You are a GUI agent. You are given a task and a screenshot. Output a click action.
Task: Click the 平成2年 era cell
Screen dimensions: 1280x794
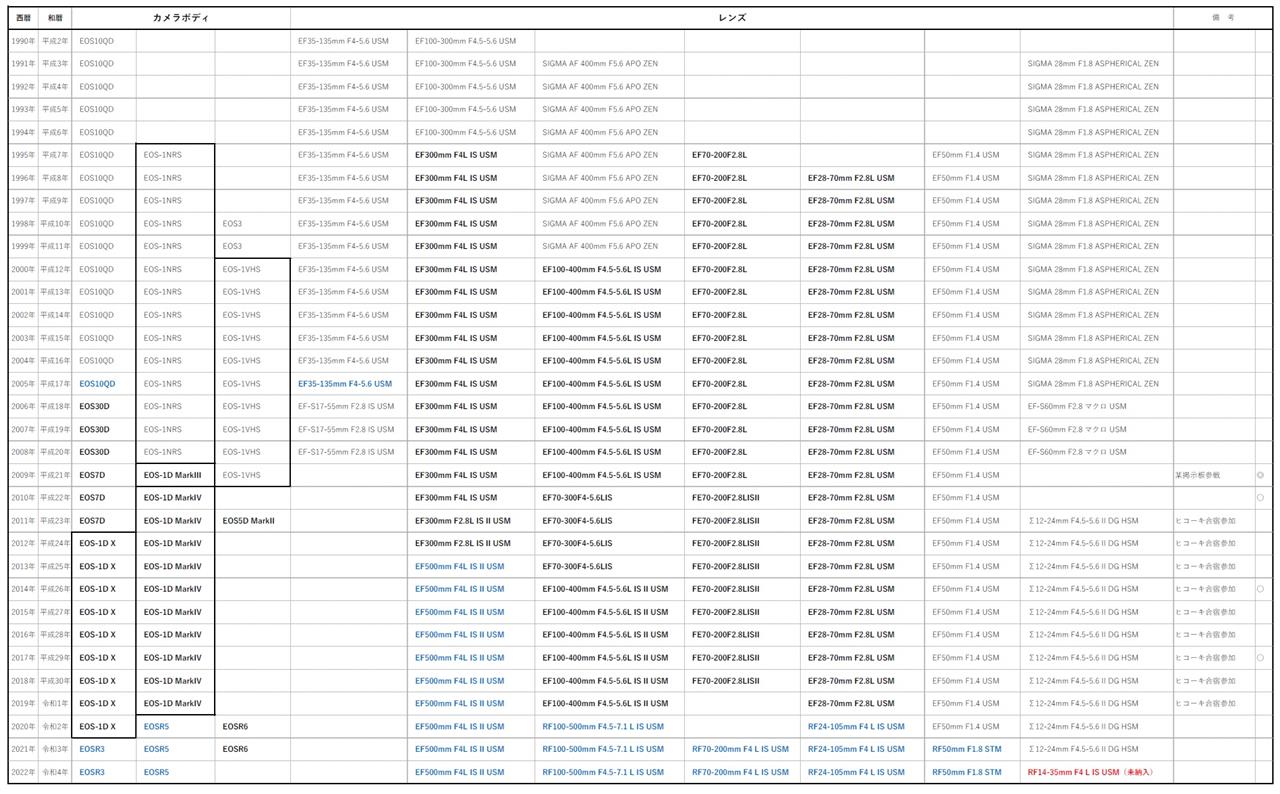(55, 41)
